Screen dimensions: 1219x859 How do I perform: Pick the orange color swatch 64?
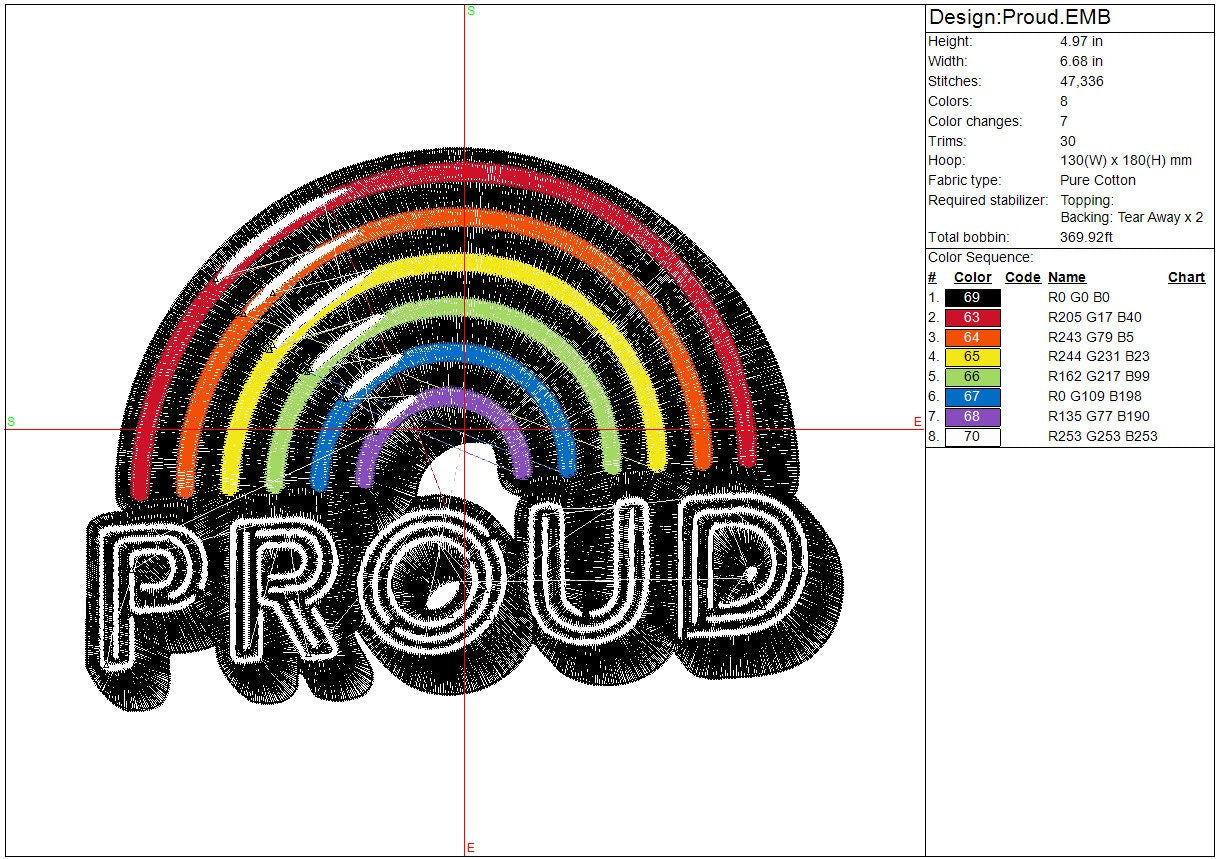coord(972,338)
